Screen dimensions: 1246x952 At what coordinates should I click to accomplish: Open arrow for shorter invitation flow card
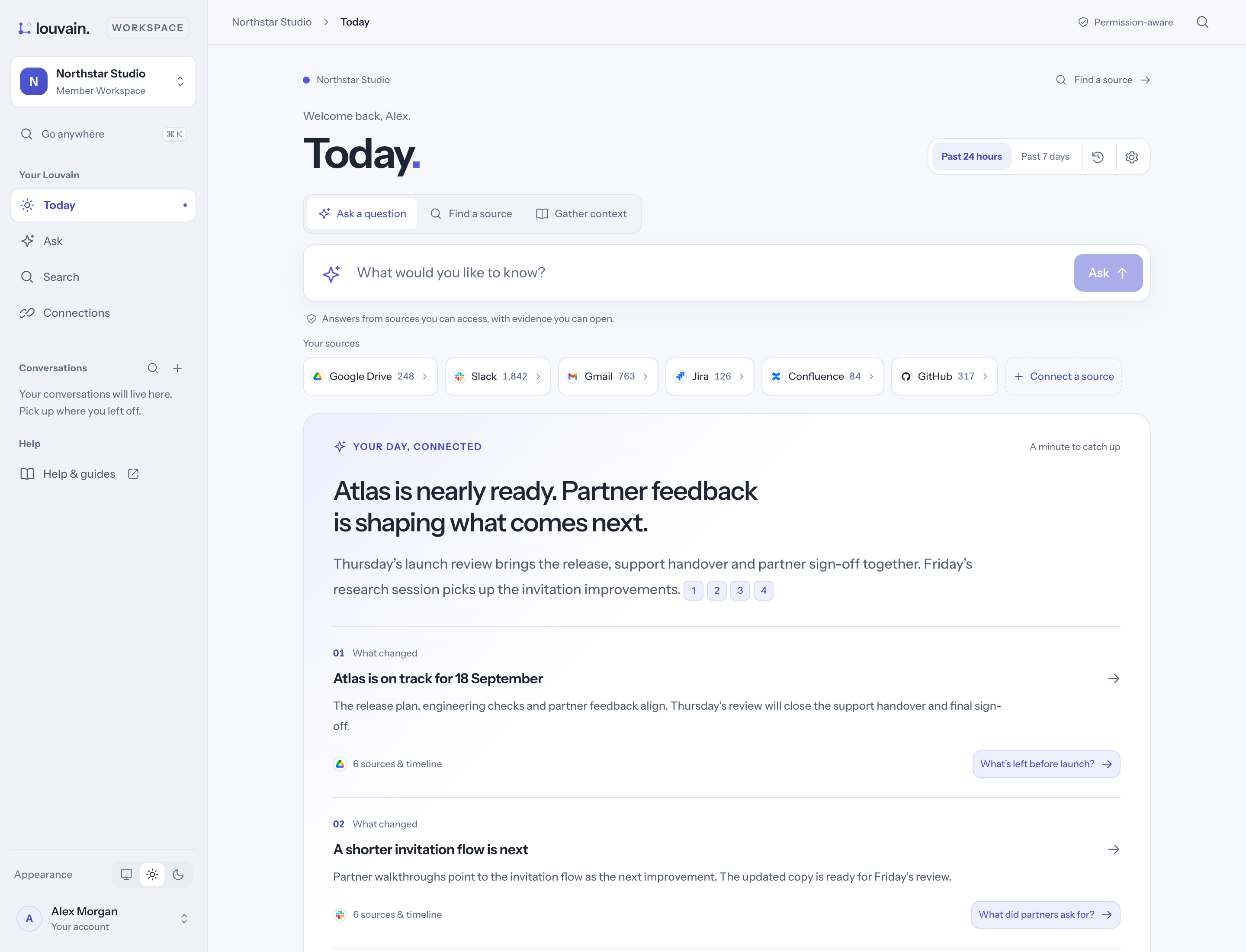coord(1114,849)
